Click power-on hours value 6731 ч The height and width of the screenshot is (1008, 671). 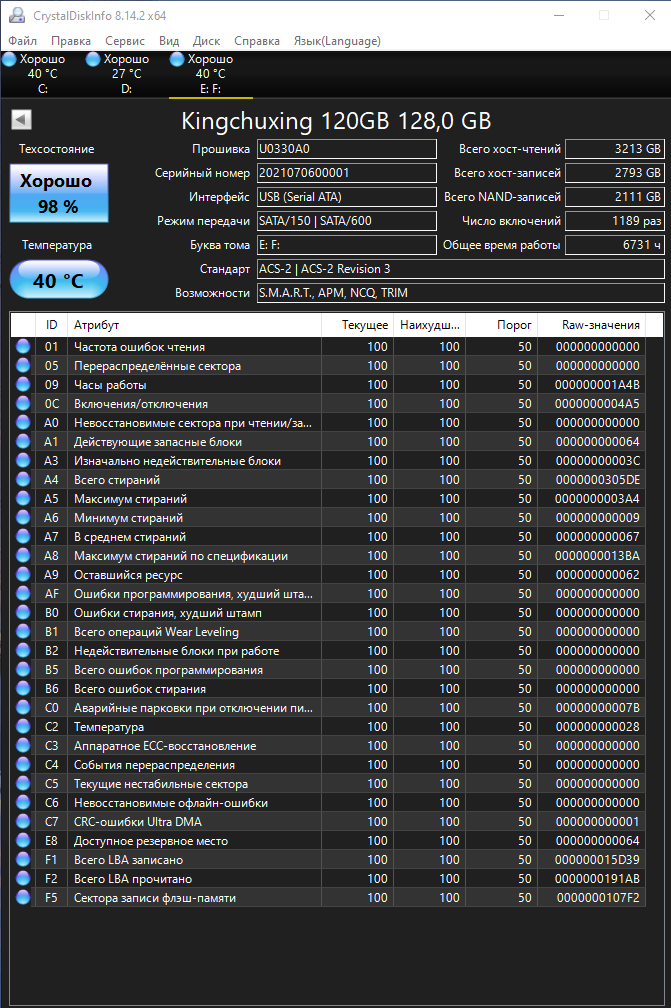coord(614,245)
